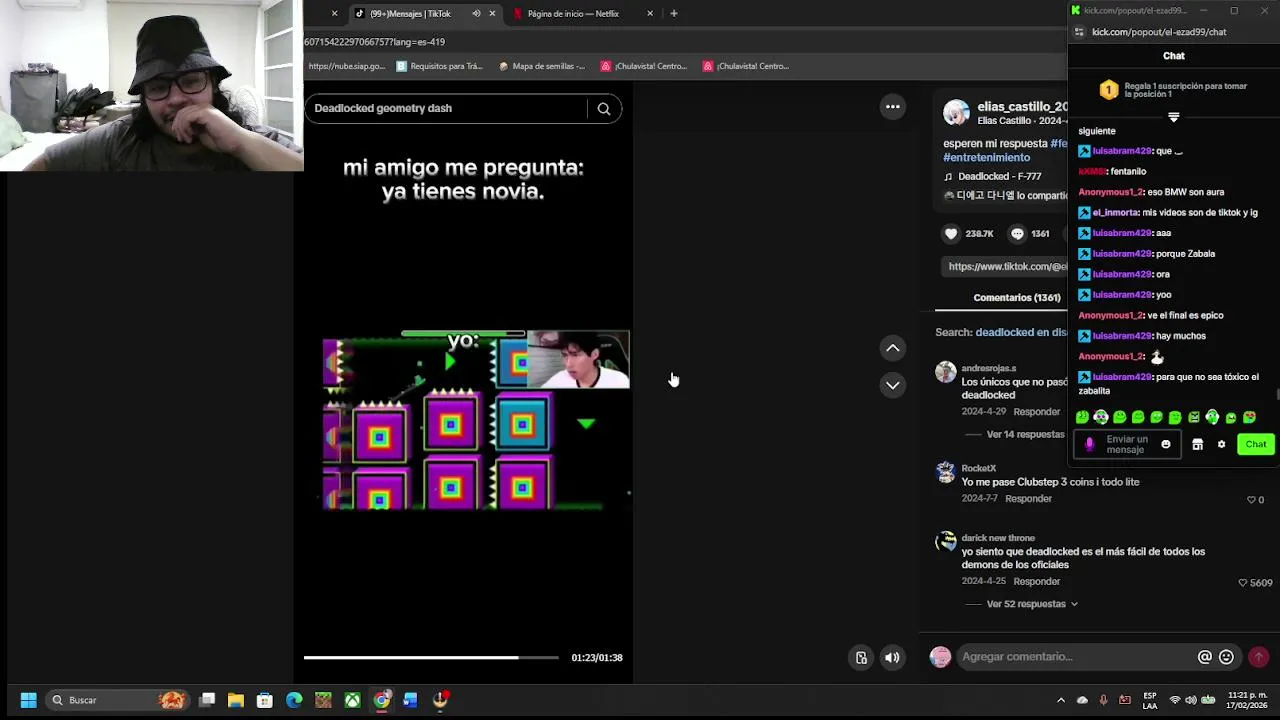Screen dimensions: 1280x720
Task: Click the mention @ icon in comment box
Action: coord(1205,657)
